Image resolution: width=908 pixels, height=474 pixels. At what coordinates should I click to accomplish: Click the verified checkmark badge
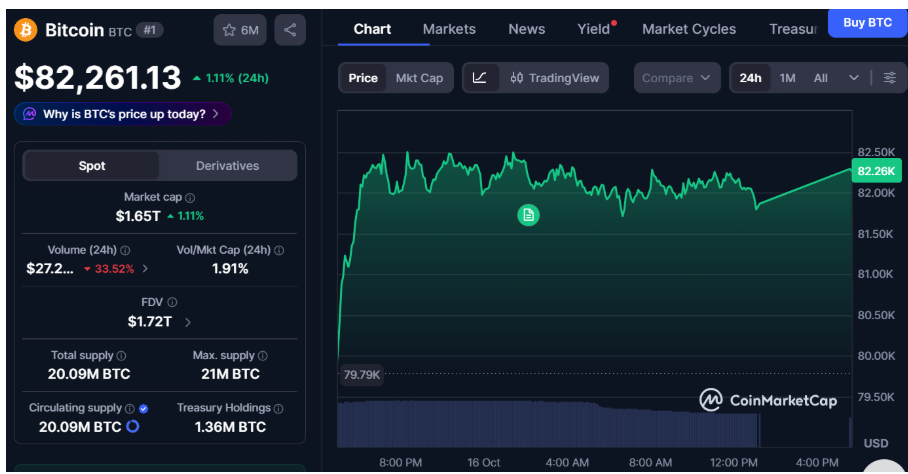144,409
